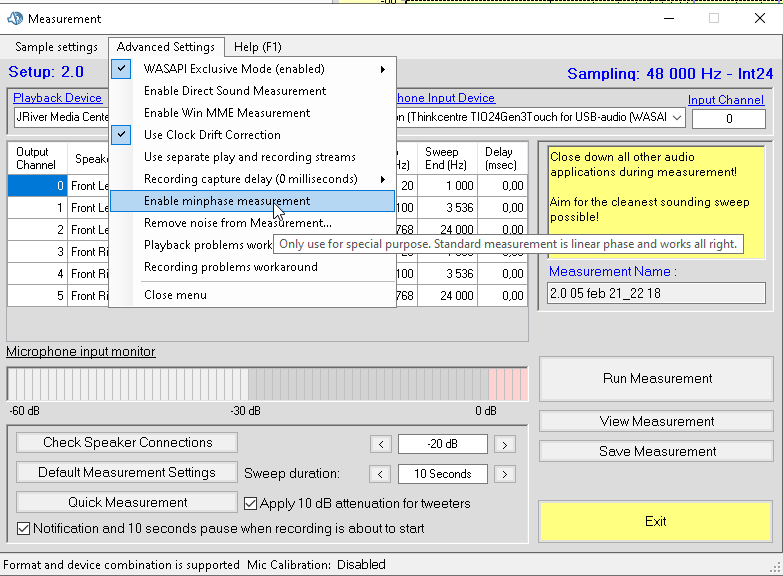Click the Playback Device link
The height and width of the screenshot is (576, 783).
pos(57,98)
